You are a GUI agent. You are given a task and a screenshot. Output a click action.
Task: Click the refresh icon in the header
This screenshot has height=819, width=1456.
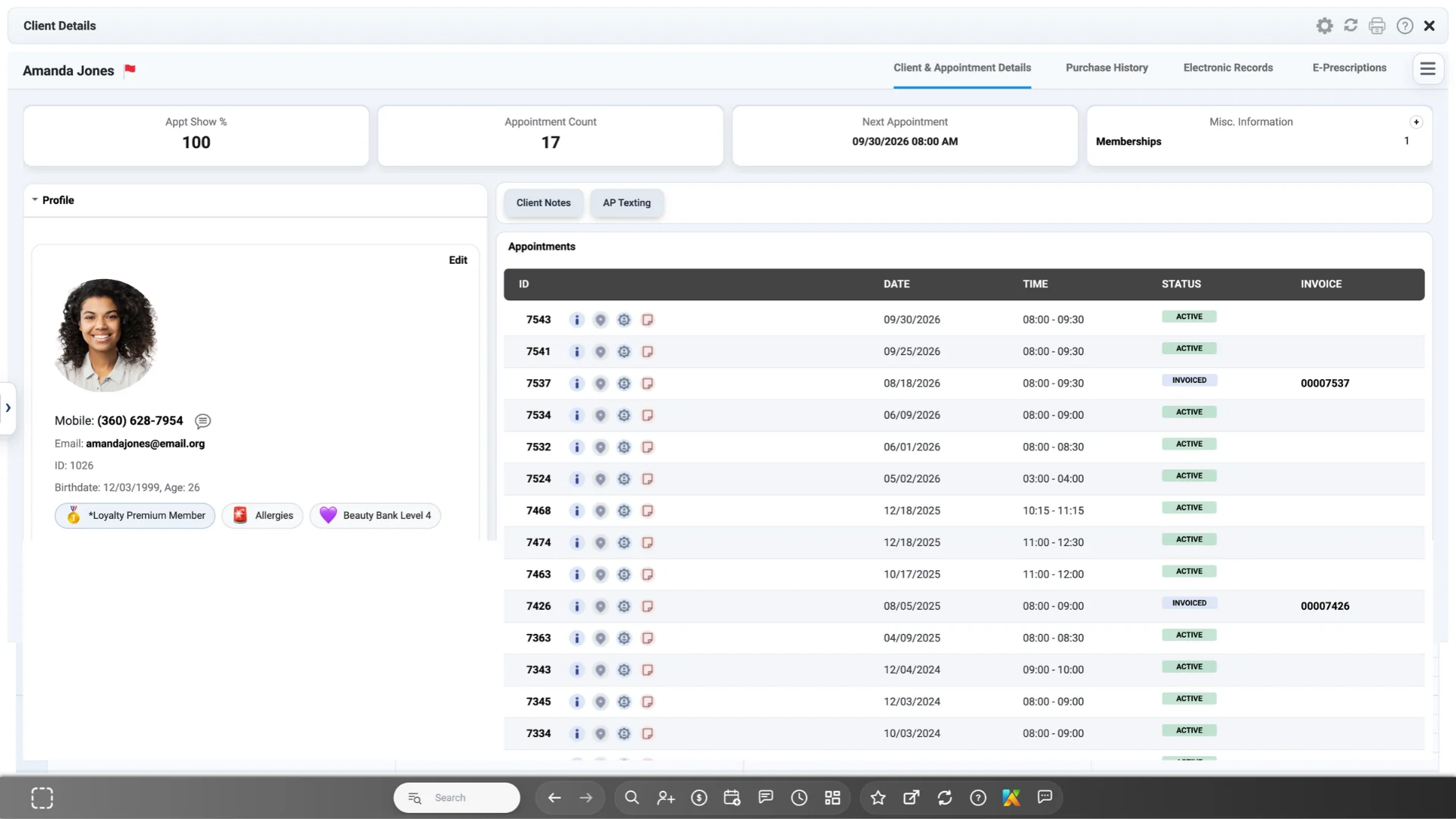click(x=1351, y=26)
